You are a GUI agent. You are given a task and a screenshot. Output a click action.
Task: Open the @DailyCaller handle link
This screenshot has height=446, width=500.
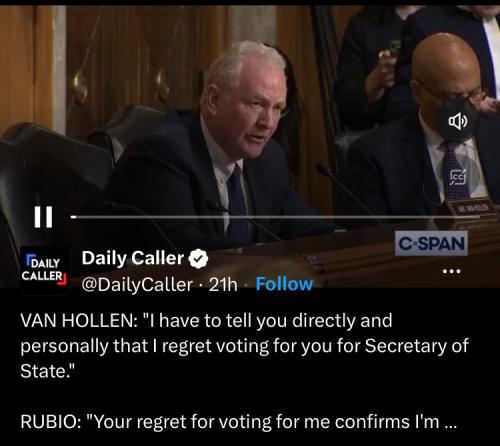click(137, 284)
